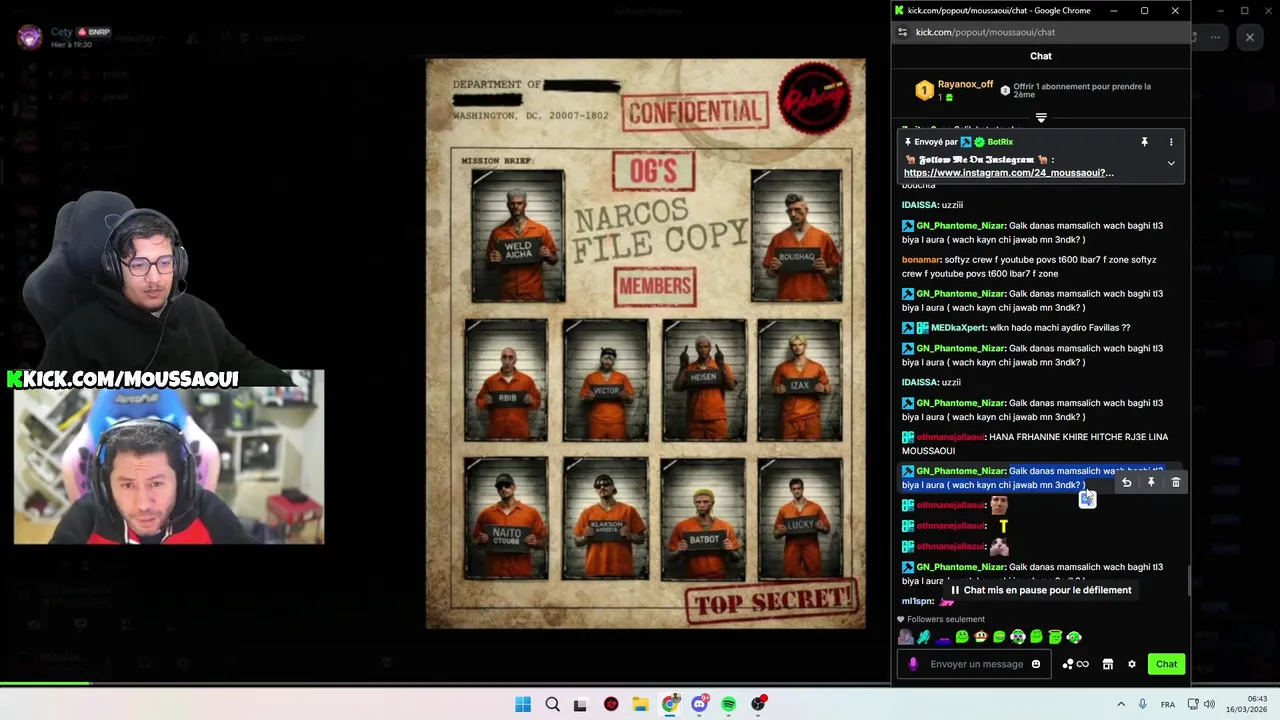Open the emoji picker smiley icon
Image resolution: width=1280 pixels, height=720 pixels.
click(1036, 664)
